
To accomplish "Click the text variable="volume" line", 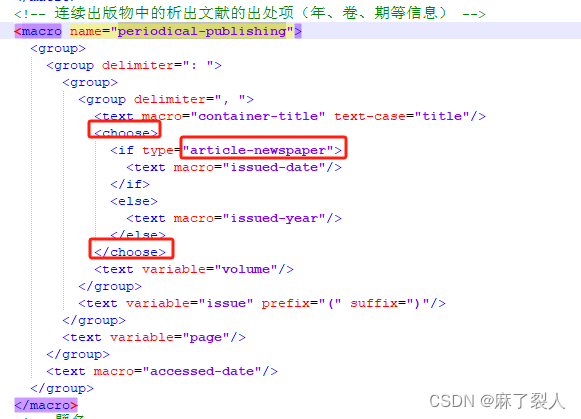I will coord(194,269).
